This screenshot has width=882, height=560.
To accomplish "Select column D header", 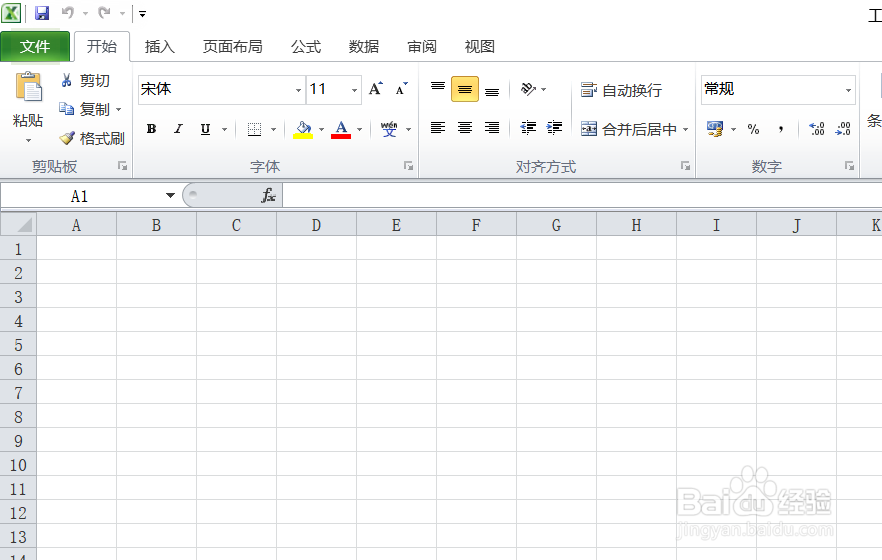I will tap(316, 225).
